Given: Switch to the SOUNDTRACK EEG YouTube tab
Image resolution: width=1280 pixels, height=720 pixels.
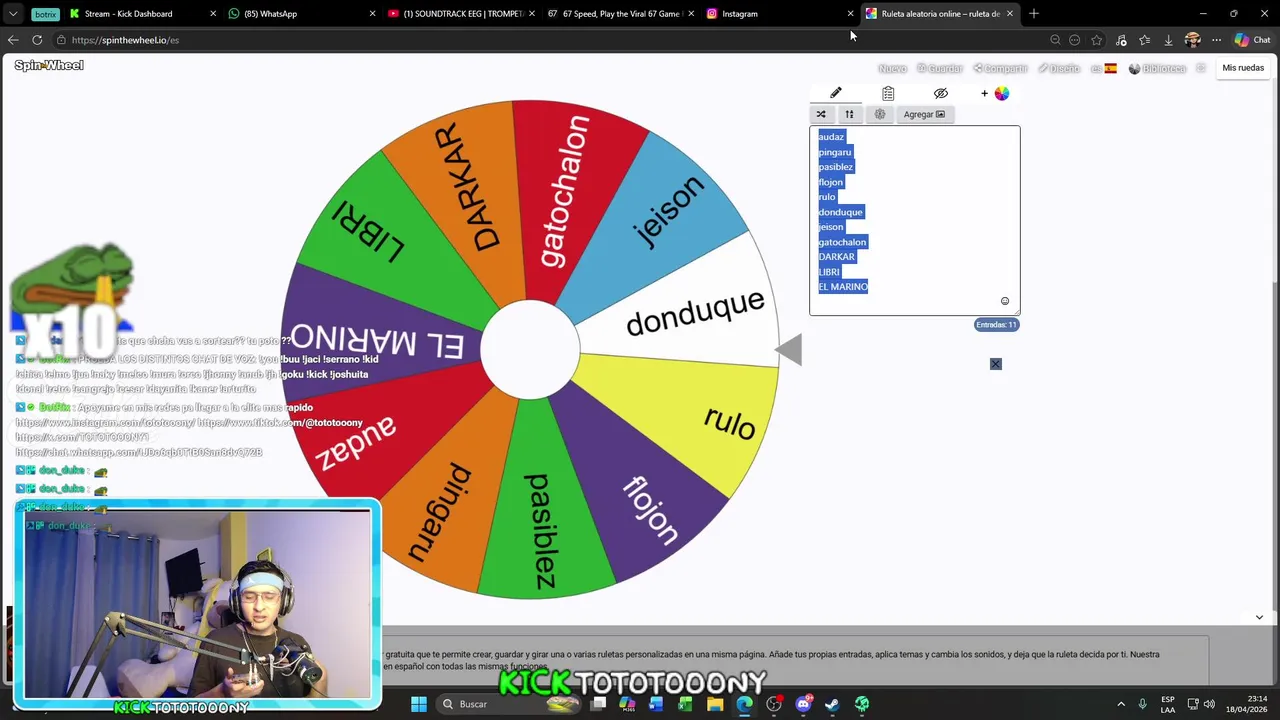Looking at the screenshot, I should [x=460, y=14].
